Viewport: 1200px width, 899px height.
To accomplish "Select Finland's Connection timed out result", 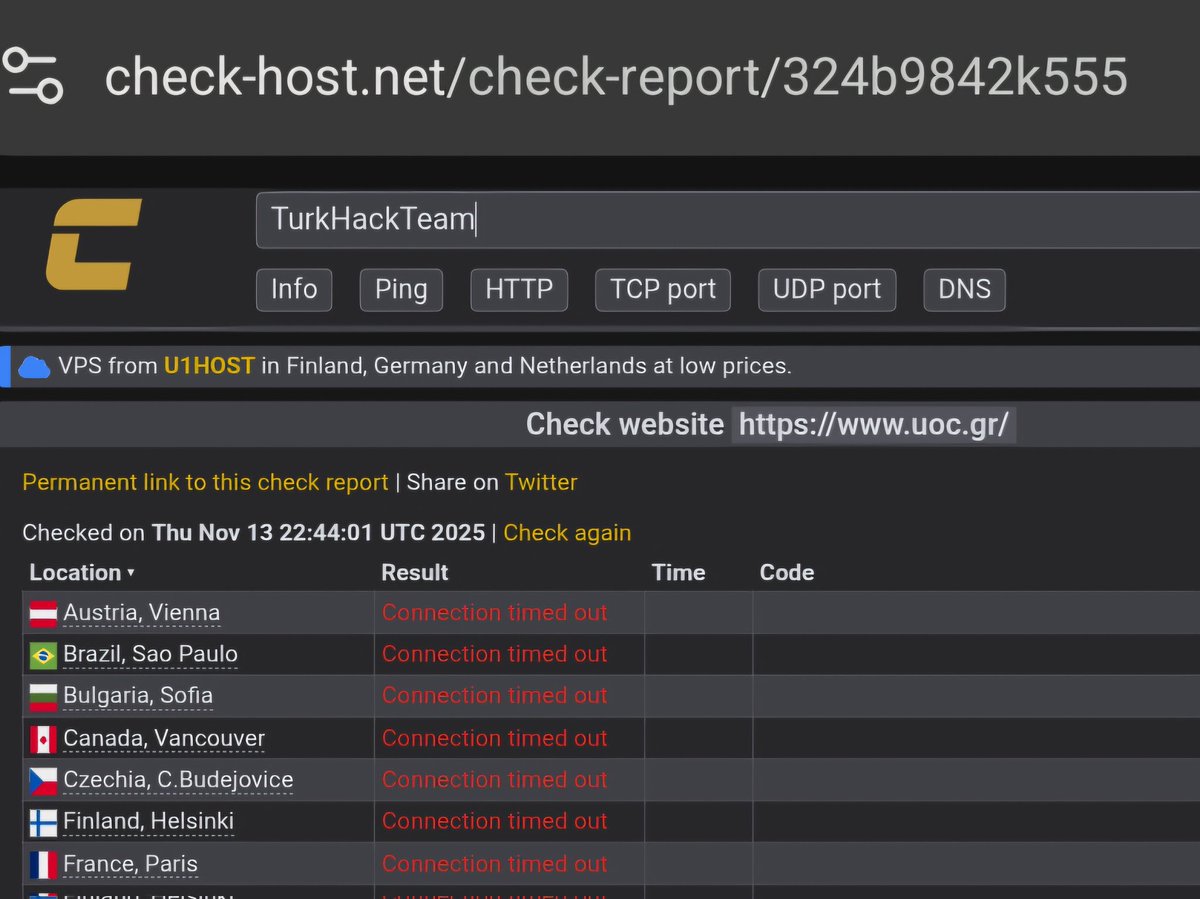I will click(x=495, y=822).
